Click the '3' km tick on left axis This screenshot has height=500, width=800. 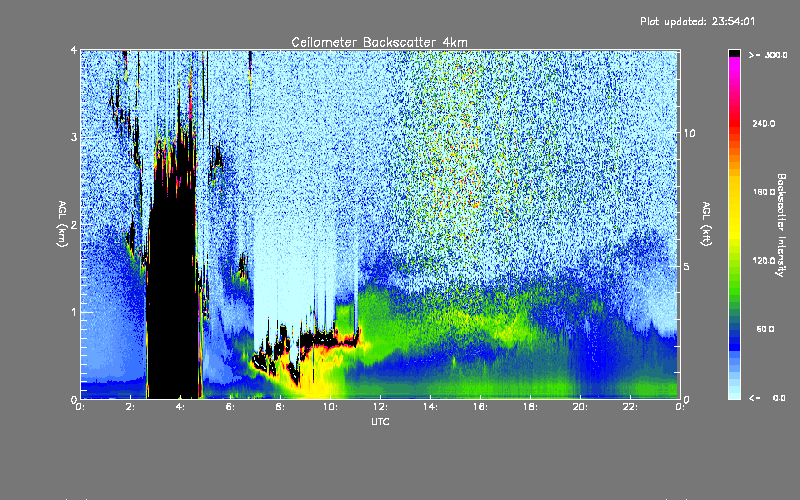coord(74,137)
